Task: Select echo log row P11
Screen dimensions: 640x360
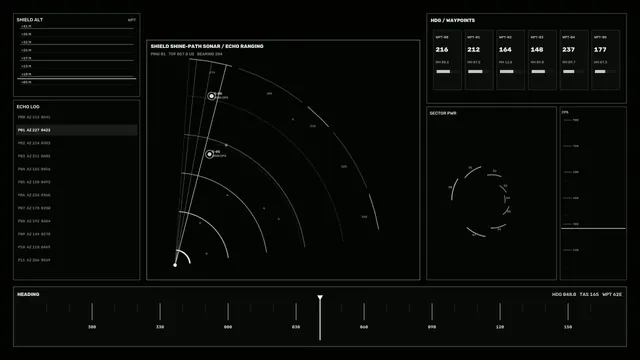Action: (x=77, y=260)
